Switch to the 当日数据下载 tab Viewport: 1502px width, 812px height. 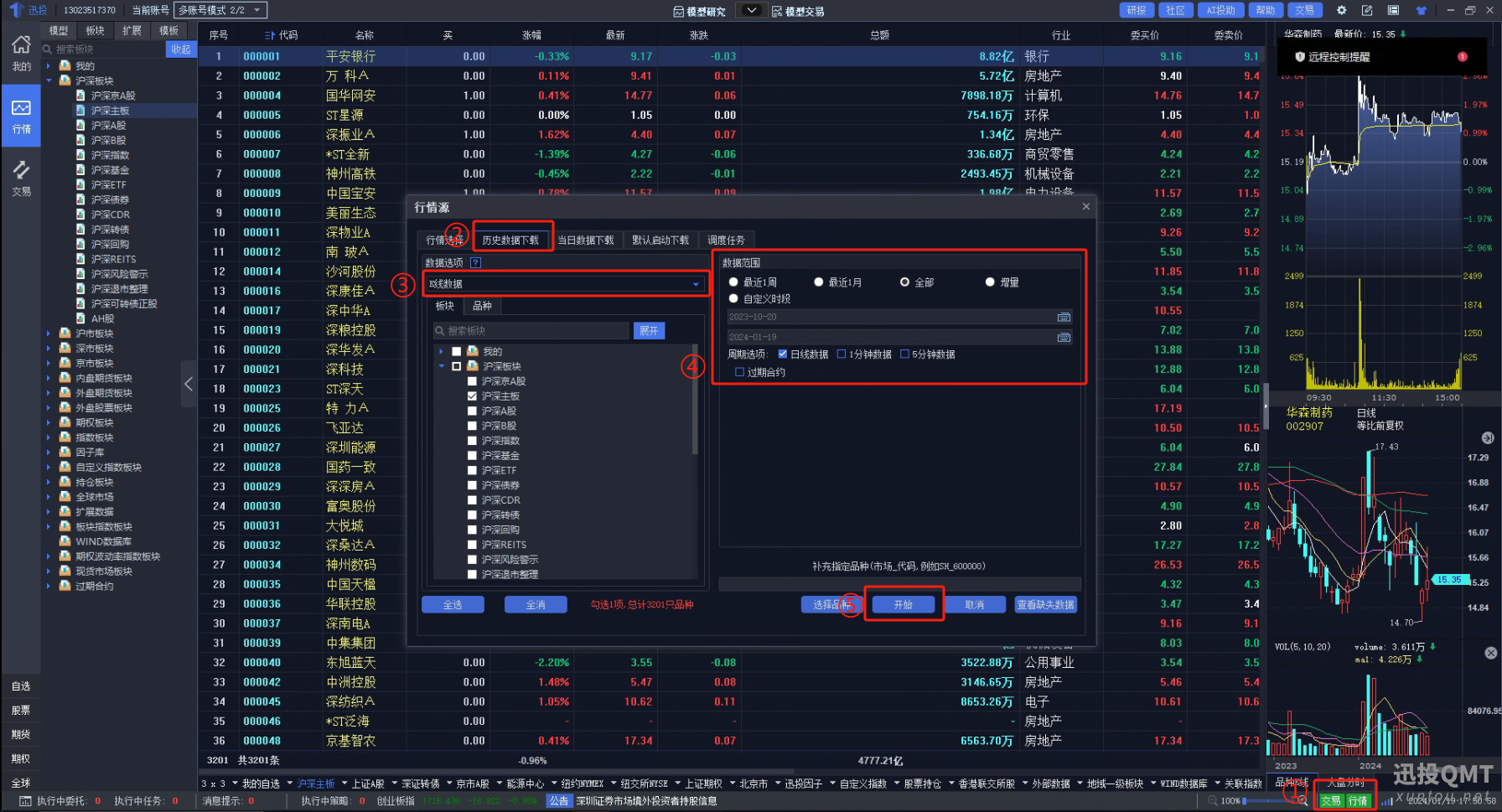586,240
